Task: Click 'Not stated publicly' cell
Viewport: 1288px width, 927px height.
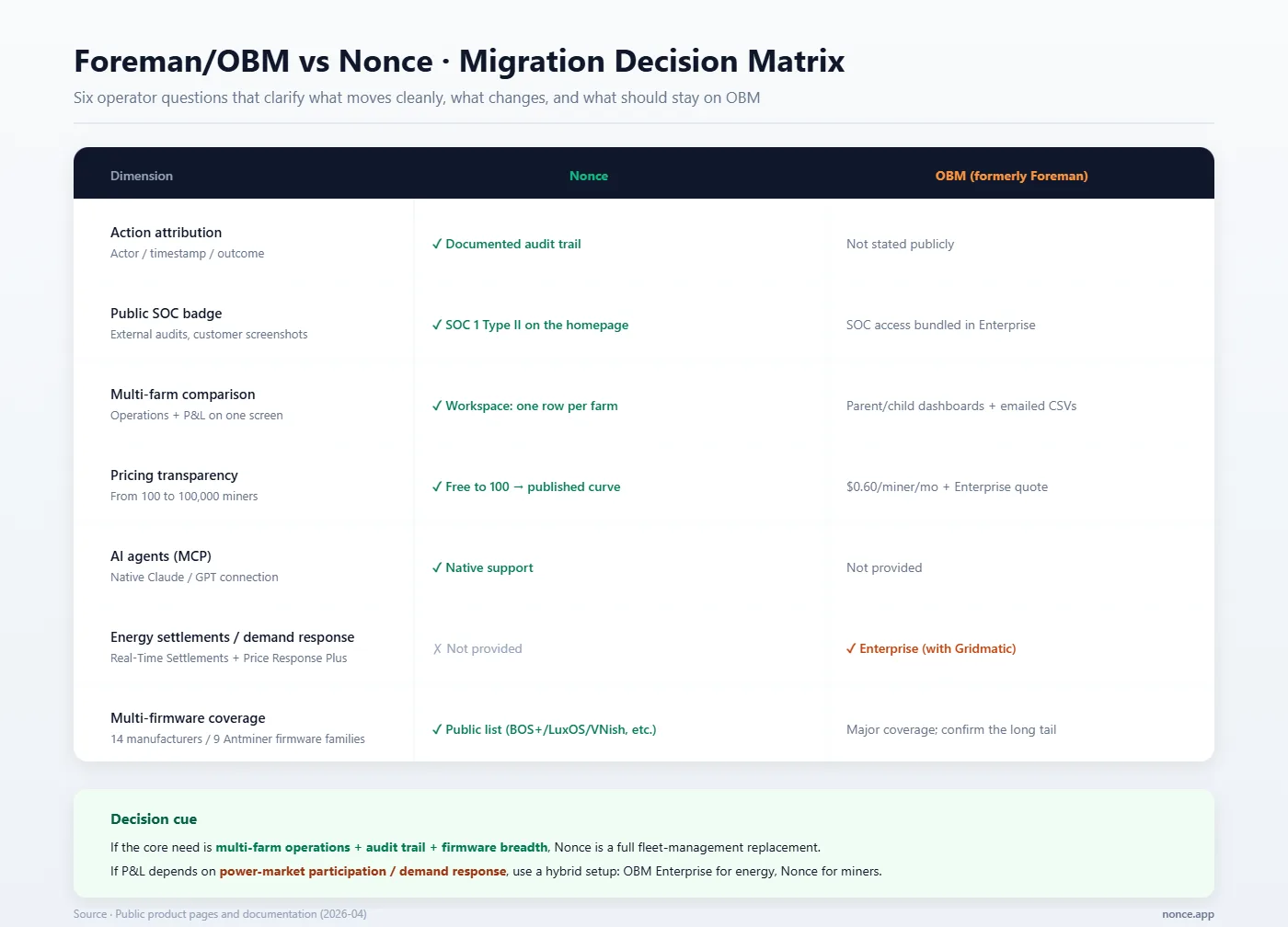Action: (900, 244)
